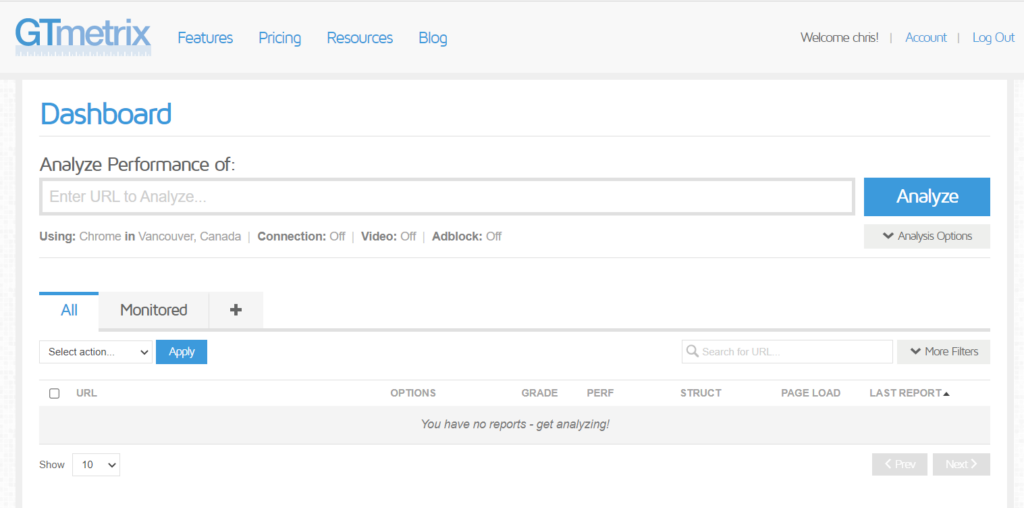Click the blue Analyze button
Image resolution: width=1024 pixels, height=508 pixels.
[927, 197]
